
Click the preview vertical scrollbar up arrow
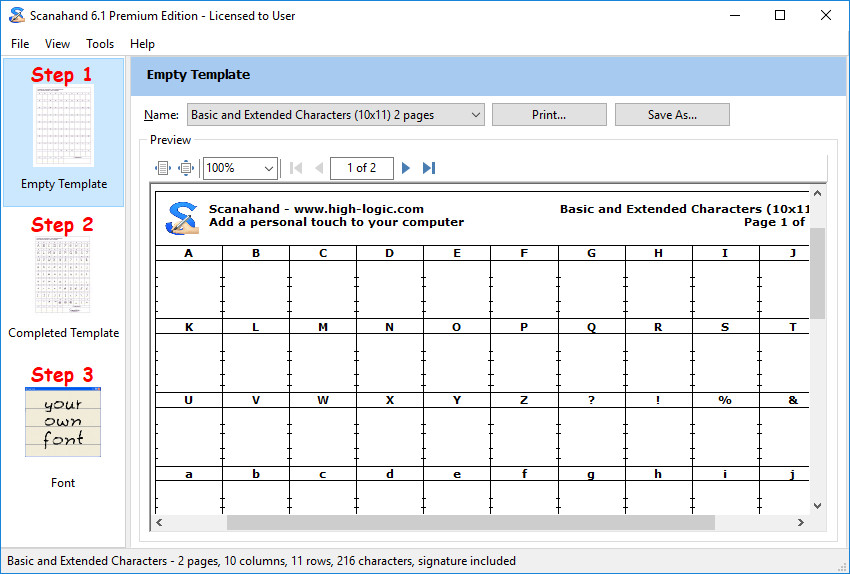point(817,193)
